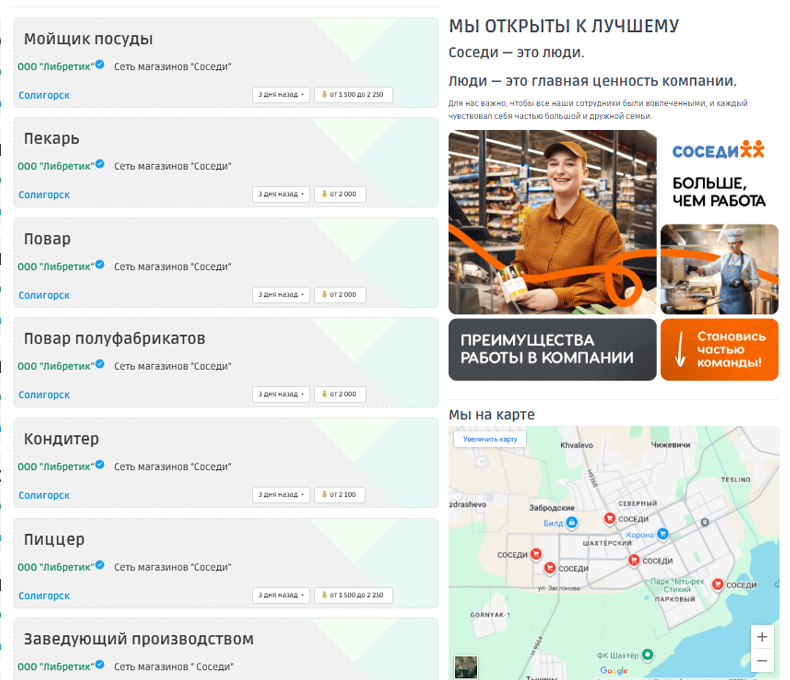Viewport: 790px width, 680px height.
Task: Click Увеличить карту button
Action: (490, 439)
